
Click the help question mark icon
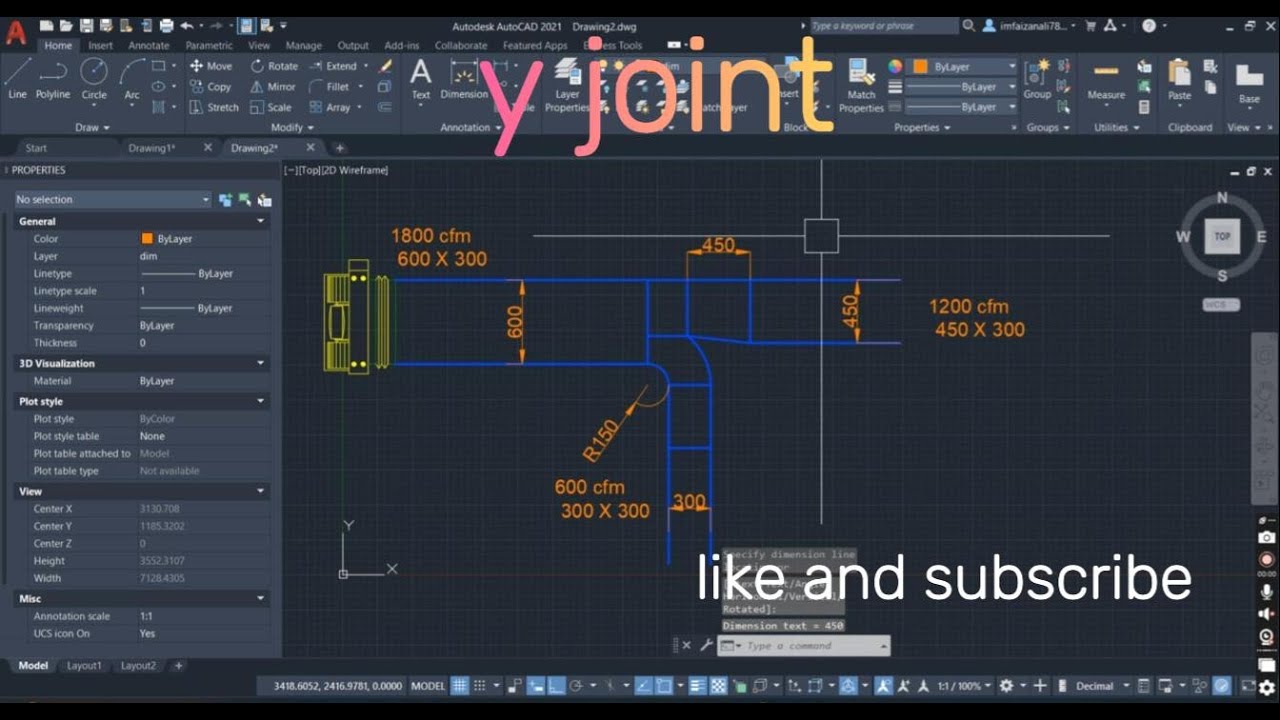[x=1148, y=26]
